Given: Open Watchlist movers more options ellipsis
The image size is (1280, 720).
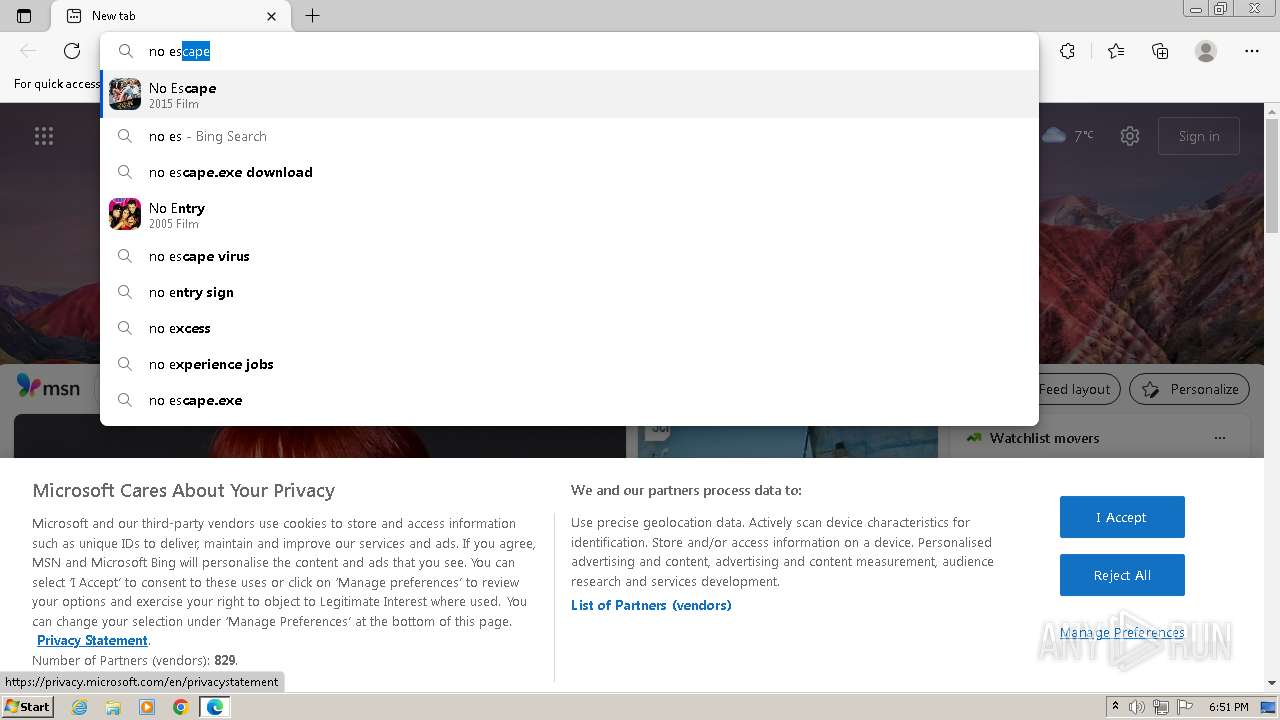Looking at the screenshot, I should tap(1219, 438).
